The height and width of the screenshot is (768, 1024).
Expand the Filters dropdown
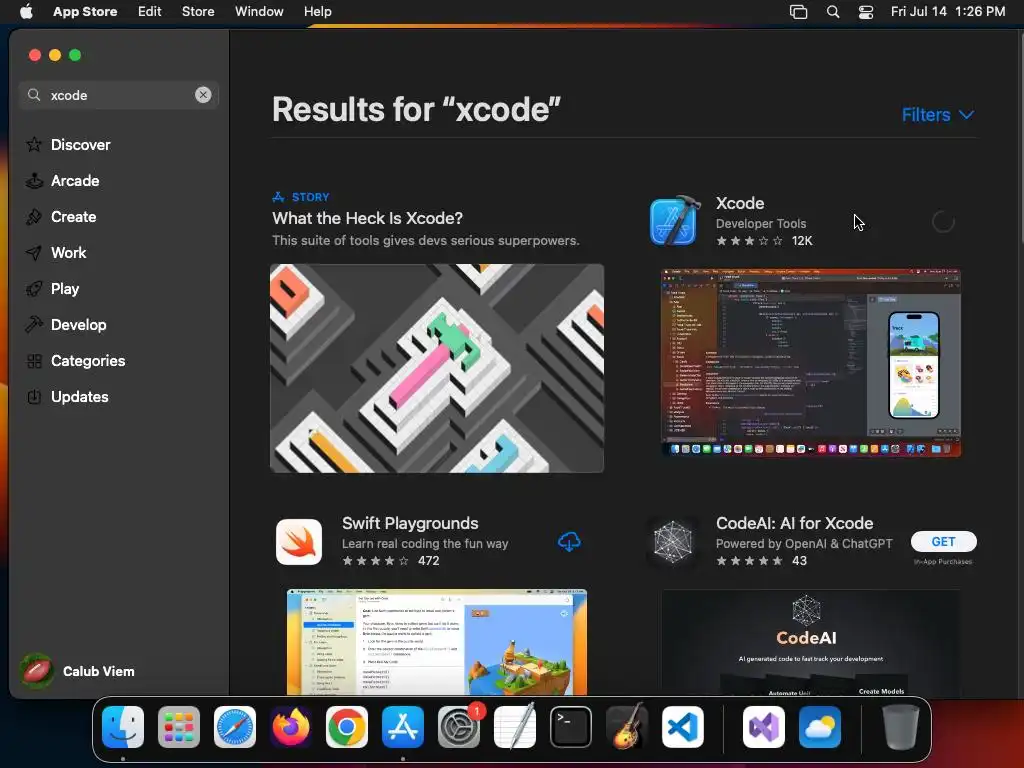coord(937,115)
